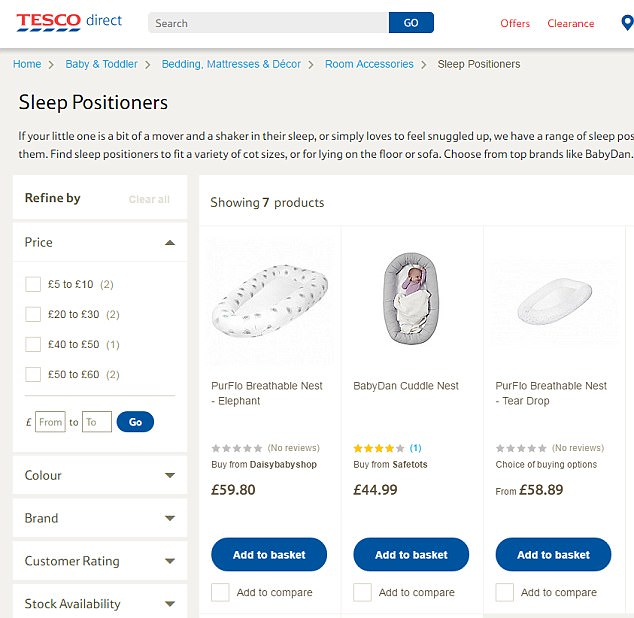Tick the £5 to £10 price checkbox
Image resolution: width=634 pixels, height=618 pixels.
click(x=33, y=285)
